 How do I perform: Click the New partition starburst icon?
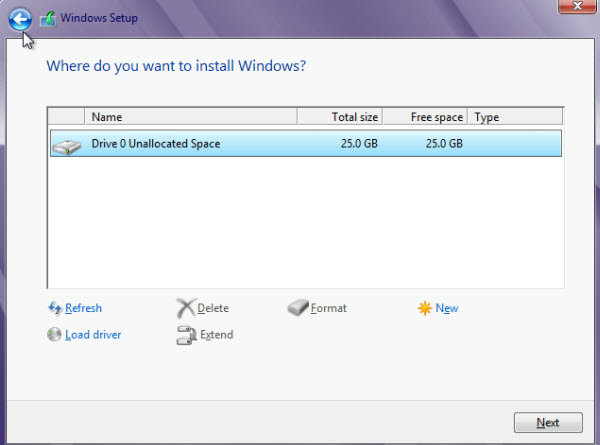425,308
